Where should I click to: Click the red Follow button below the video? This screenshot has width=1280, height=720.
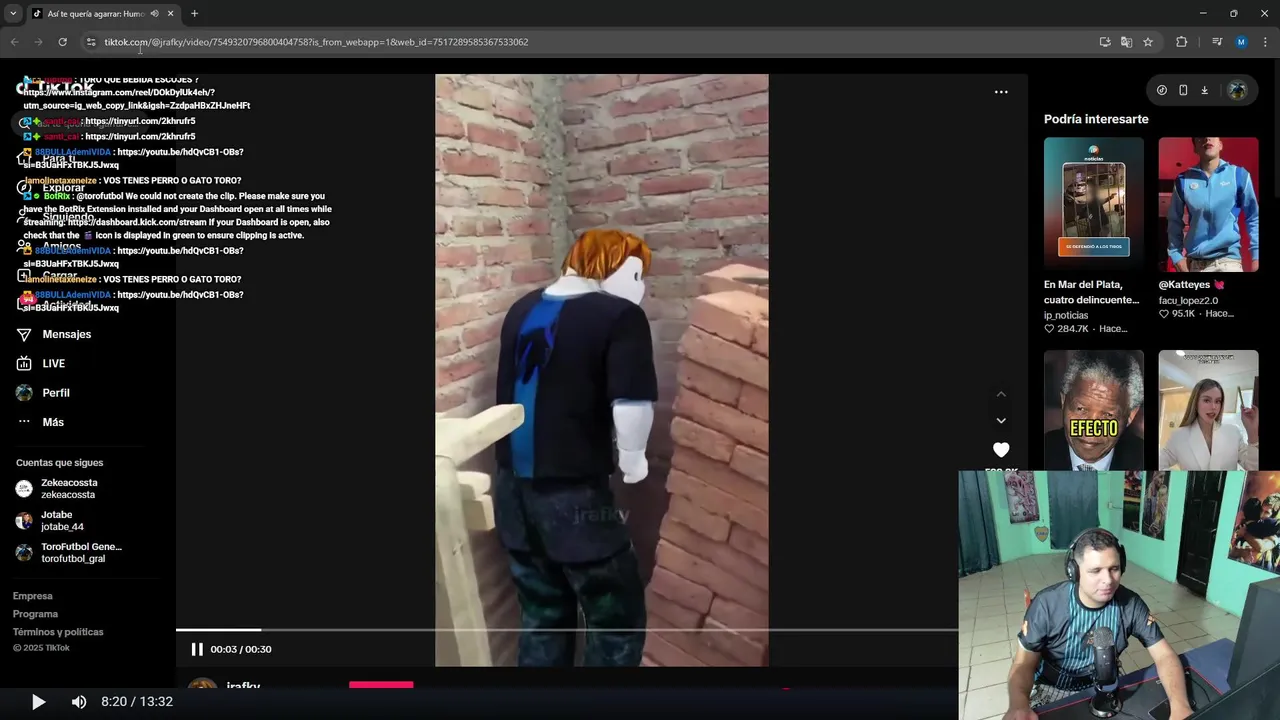coord(381,686)
